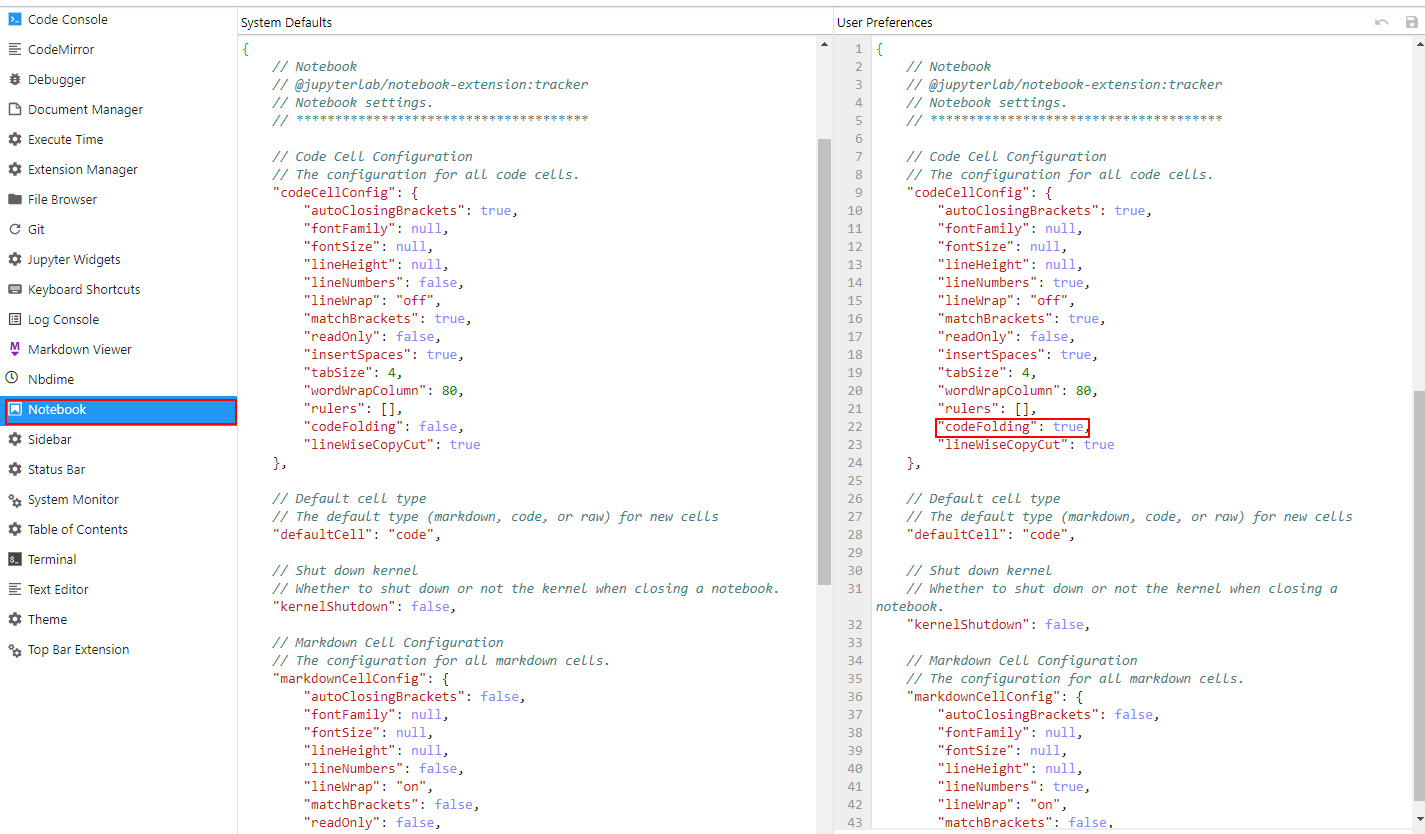
Task: Save user preferences with the save icon
Action: click(1411, 22)
